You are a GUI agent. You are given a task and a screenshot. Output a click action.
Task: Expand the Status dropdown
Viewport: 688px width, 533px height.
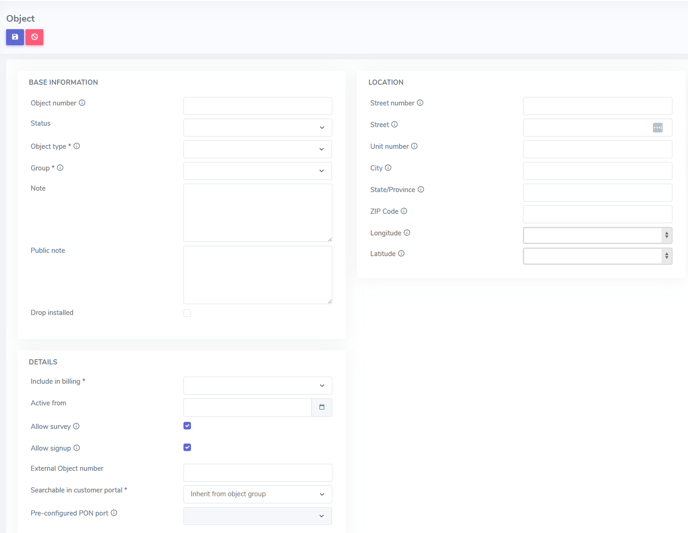(257, 127)
